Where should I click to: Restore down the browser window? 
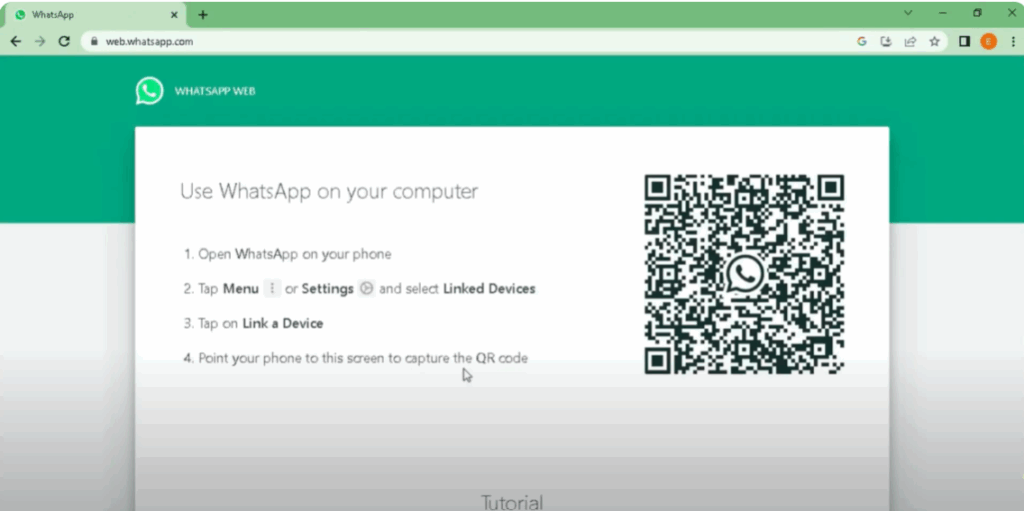pos(977,12)
